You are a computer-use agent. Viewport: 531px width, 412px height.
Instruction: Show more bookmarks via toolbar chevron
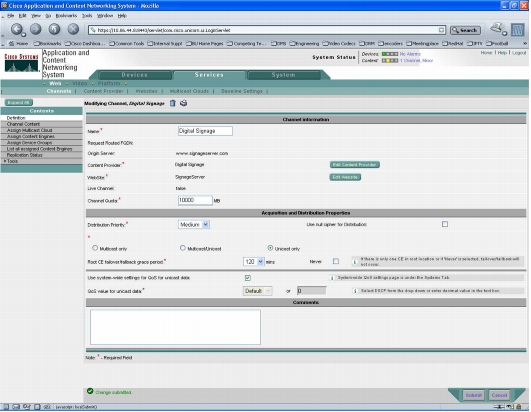coord(525,43)
